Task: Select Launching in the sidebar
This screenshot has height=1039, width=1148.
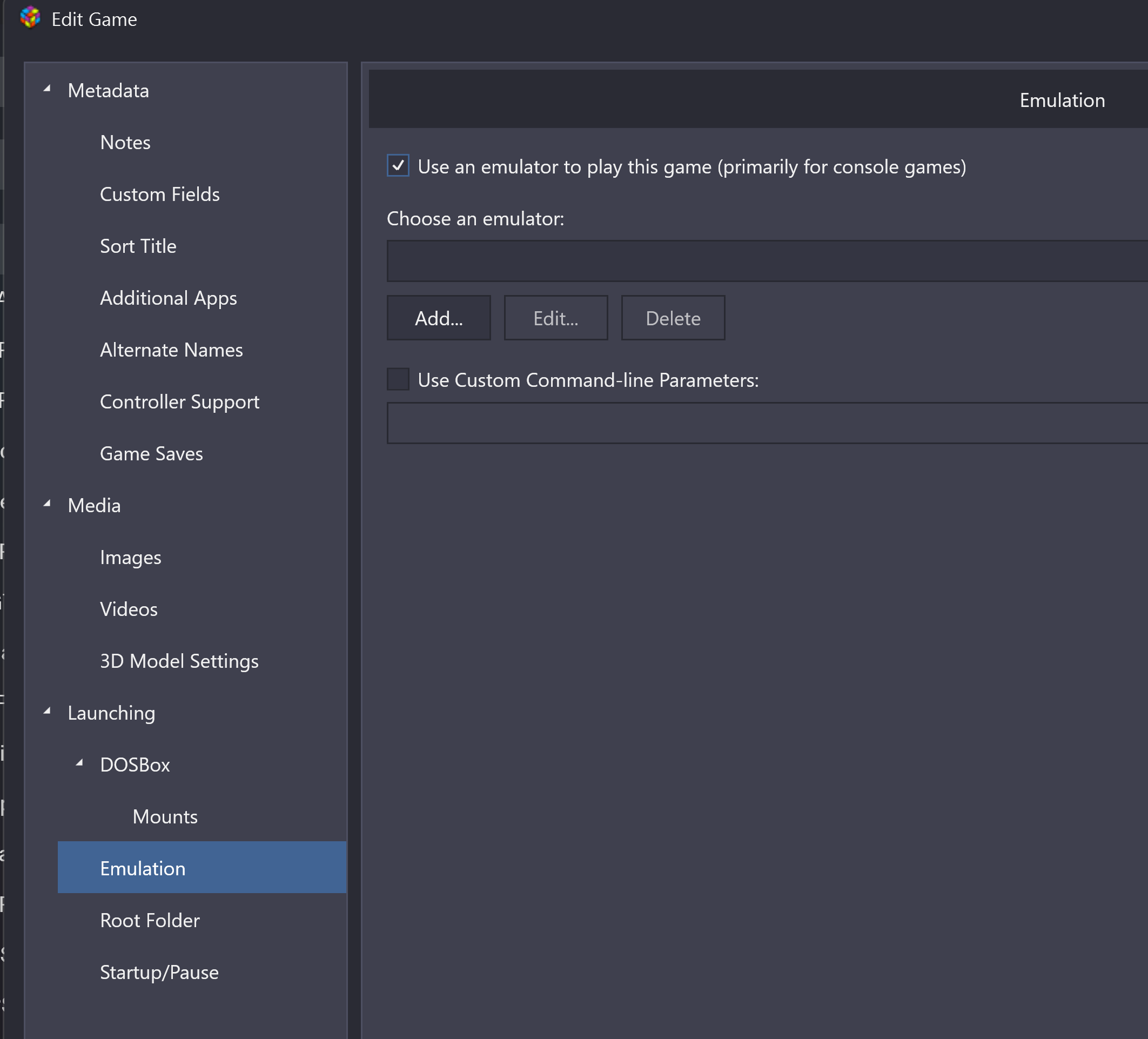Action: pyautogui.click(x=112, y=713)
